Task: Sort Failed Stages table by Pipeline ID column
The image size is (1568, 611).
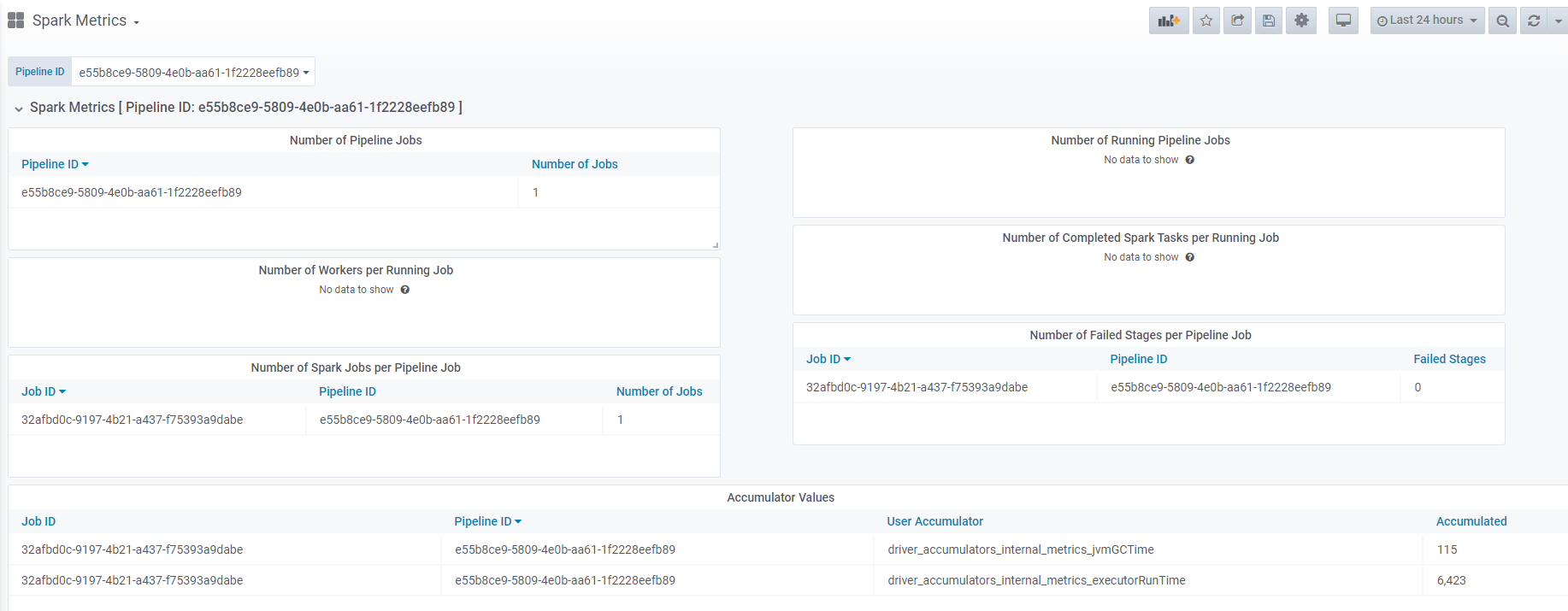Action: [1139, 359]
